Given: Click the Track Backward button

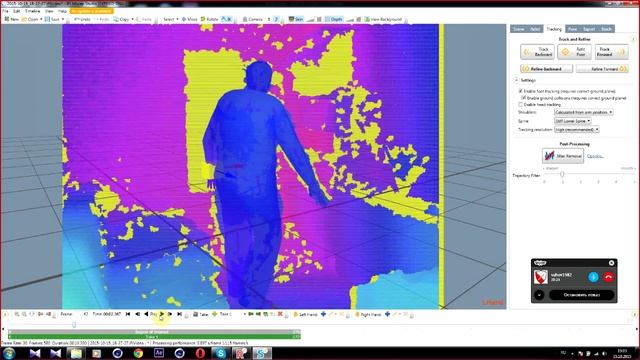Looking at the screenshot, I should tap(537, 52).
